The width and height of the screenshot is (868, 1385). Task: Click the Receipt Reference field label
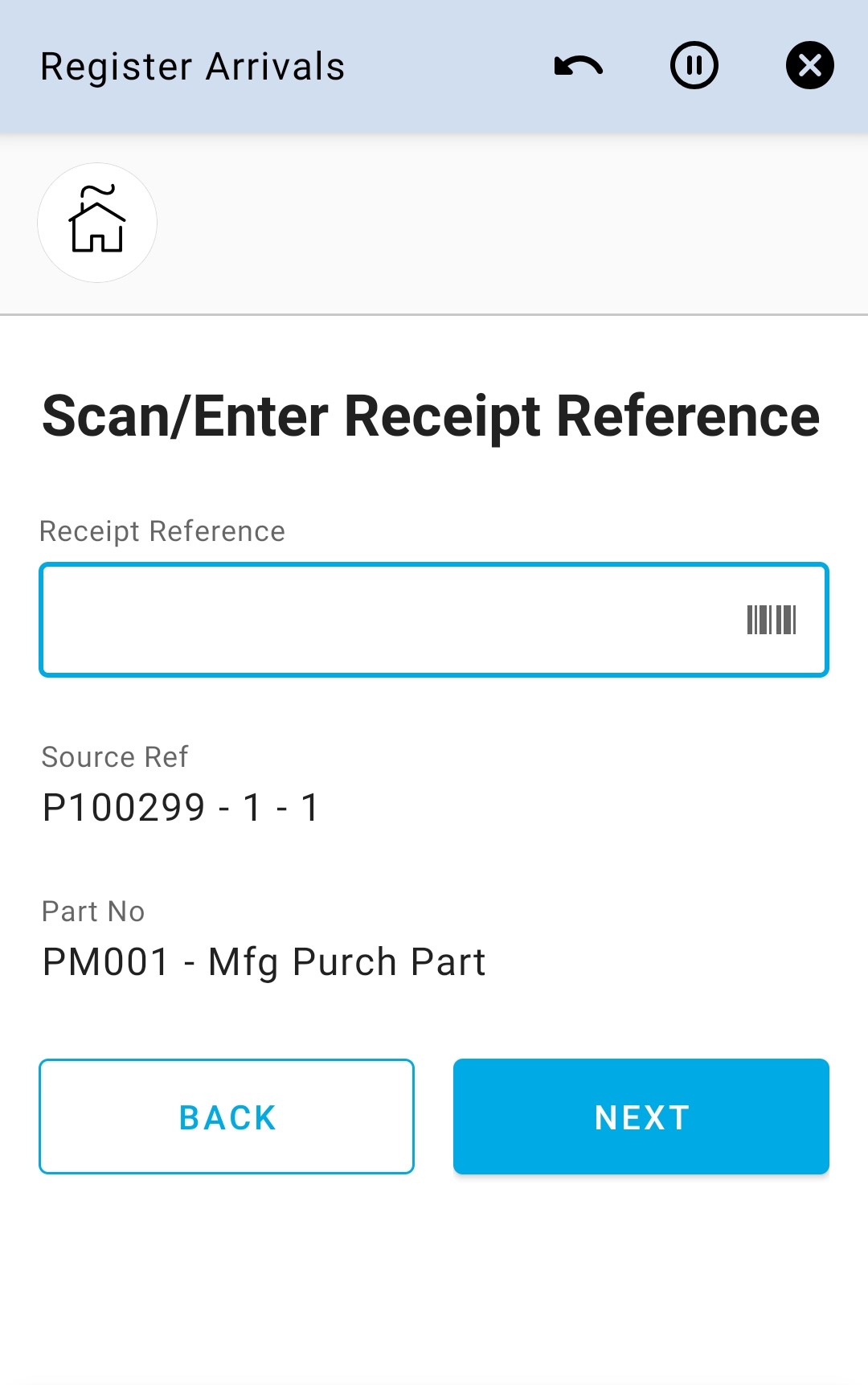[x=162, y=531]
